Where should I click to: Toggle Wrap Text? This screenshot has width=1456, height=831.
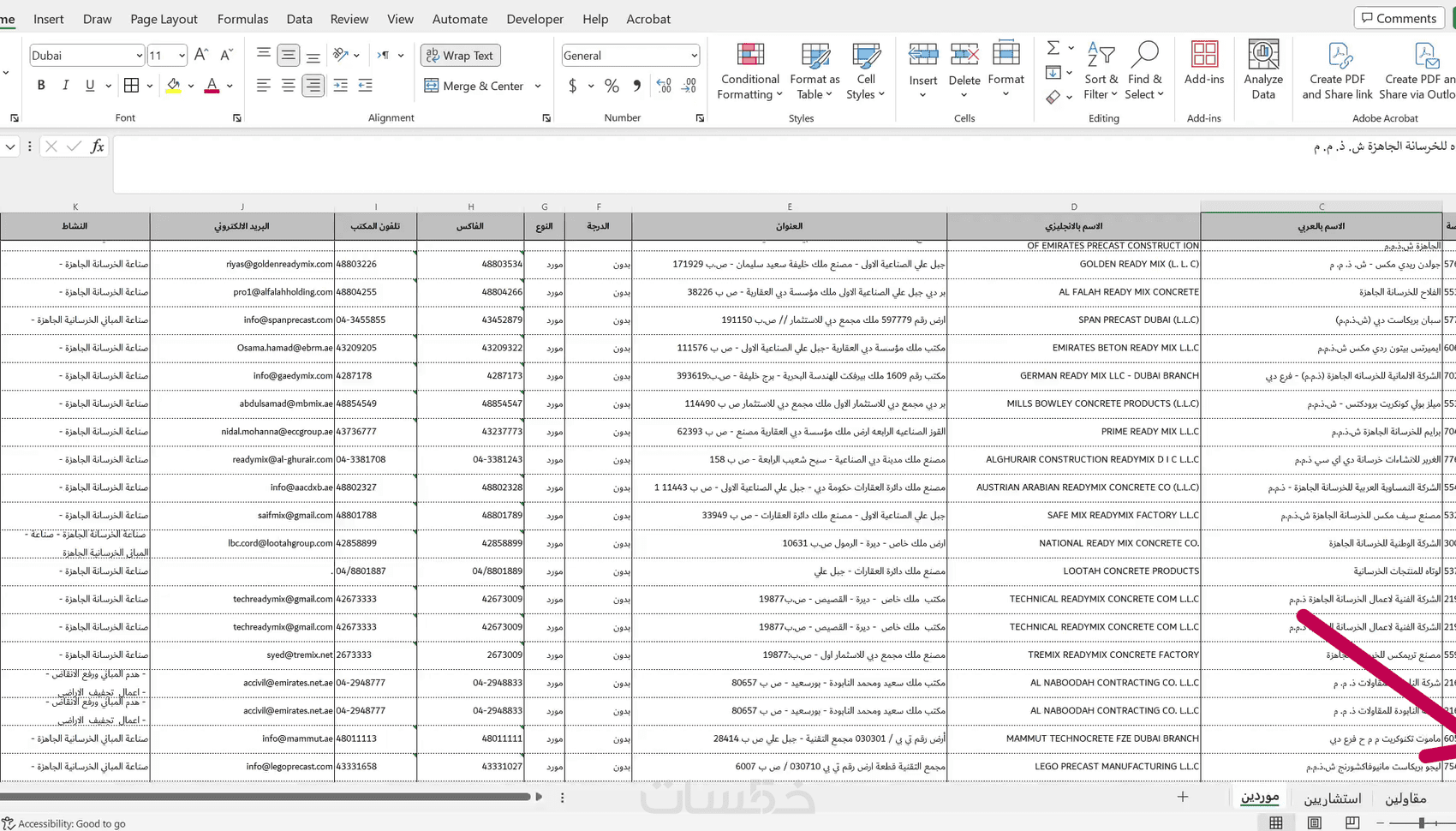coord(460,56)
